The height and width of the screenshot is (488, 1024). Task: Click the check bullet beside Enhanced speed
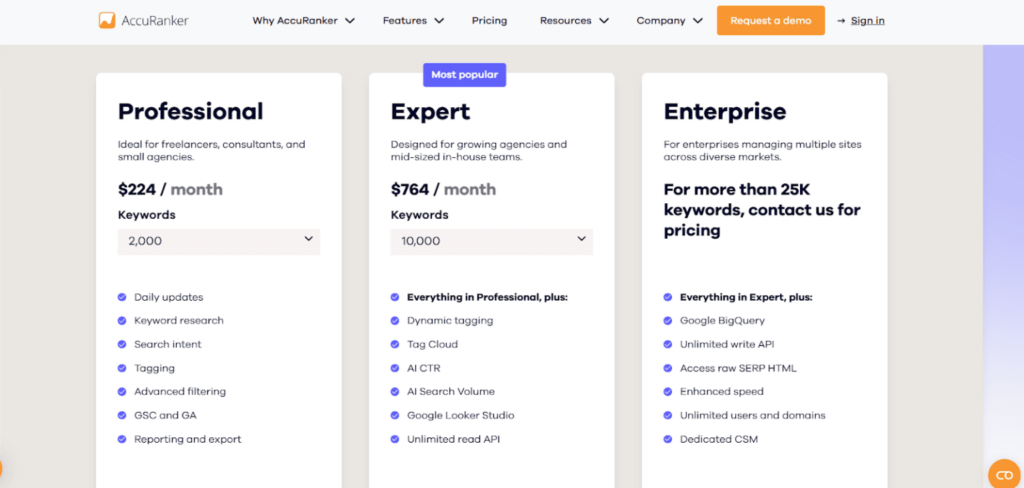(668, 392)
